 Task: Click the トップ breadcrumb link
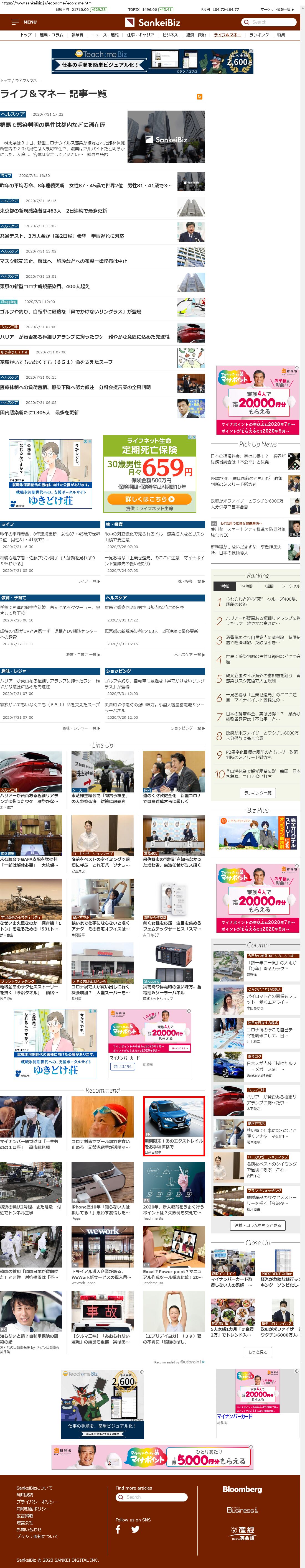[6, 80]
